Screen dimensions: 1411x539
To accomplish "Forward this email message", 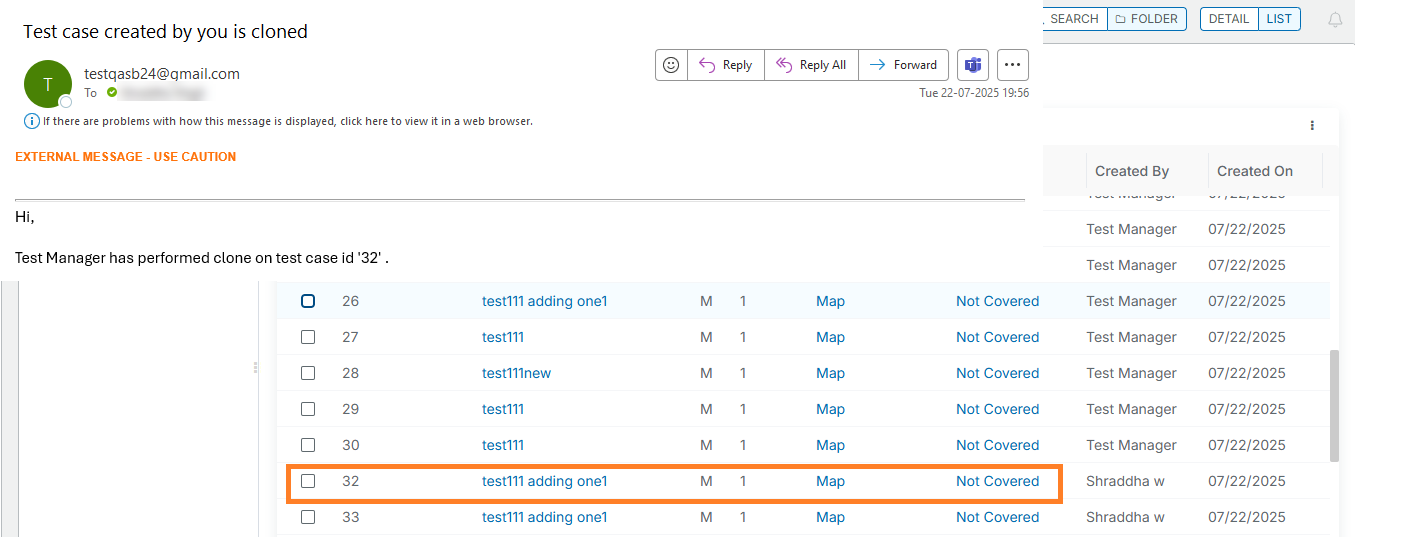I will click(903, 65).
